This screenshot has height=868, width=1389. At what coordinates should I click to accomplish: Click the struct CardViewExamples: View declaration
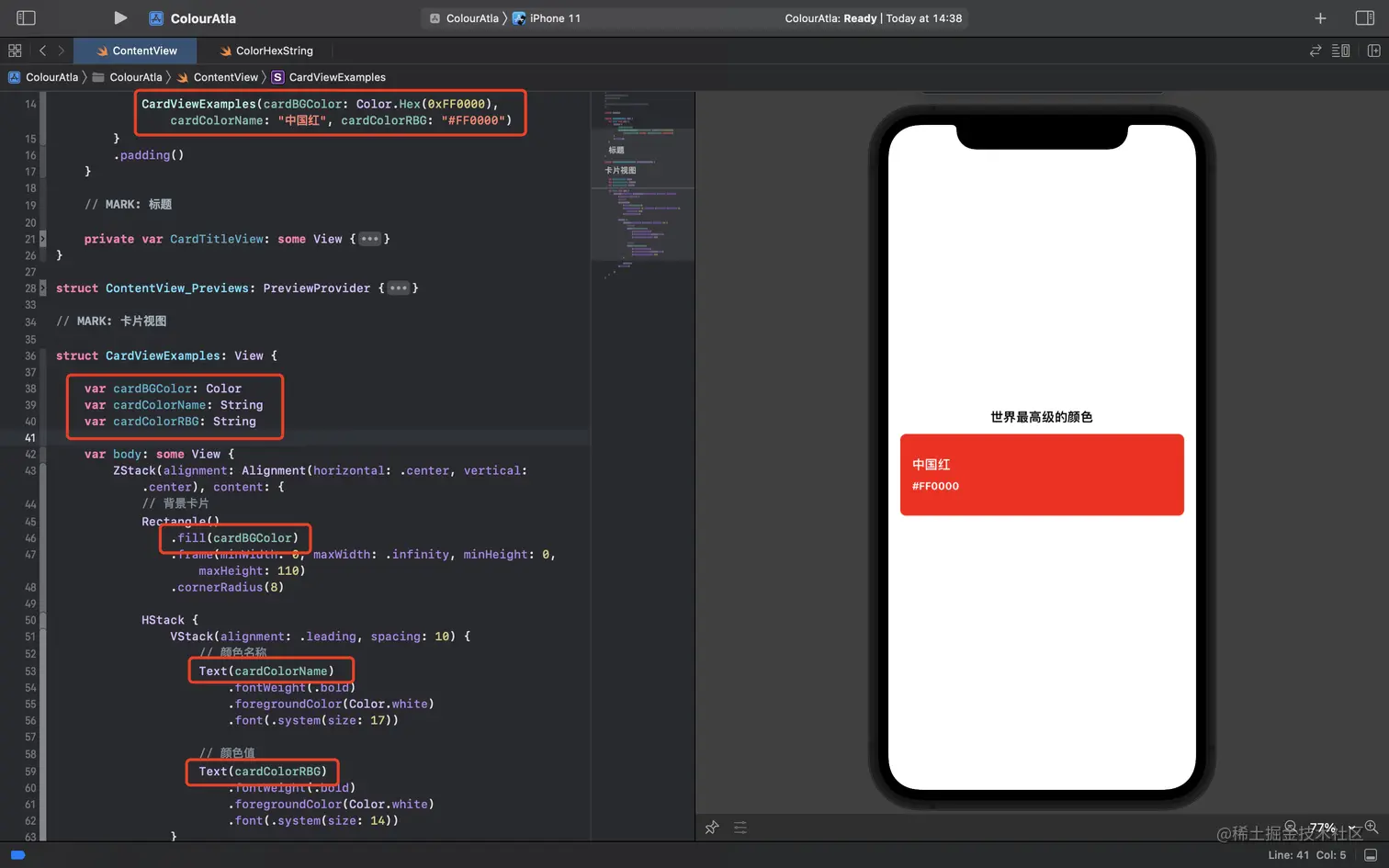pos(166,355)
